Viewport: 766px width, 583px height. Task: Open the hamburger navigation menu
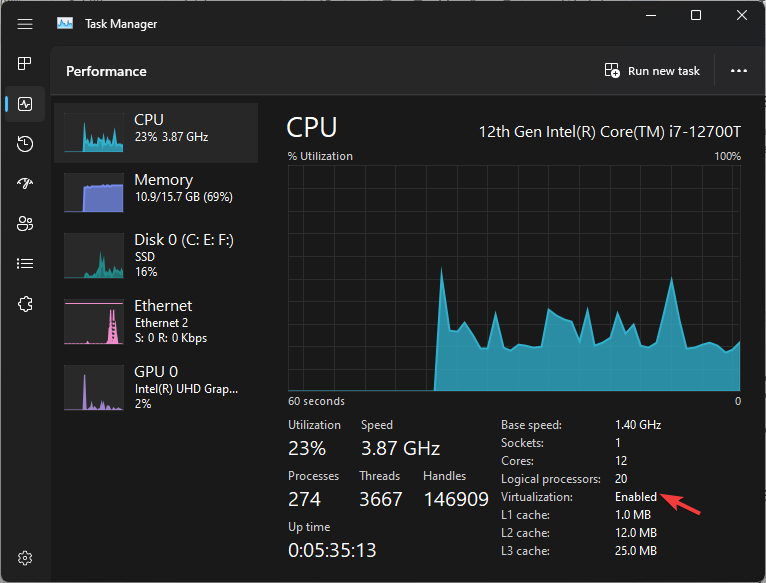coord(25,24)
